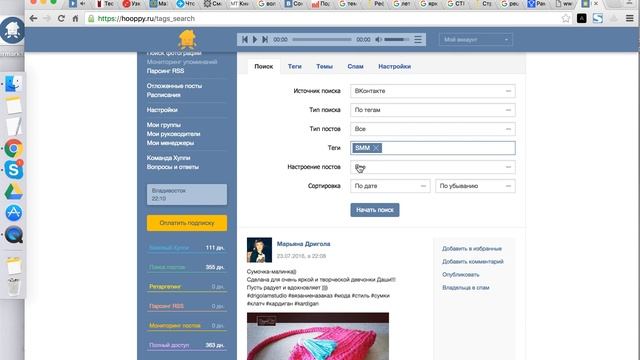640x360 pixels.
Task: Open the Trash in the dock
Action: tap(13, 287)
